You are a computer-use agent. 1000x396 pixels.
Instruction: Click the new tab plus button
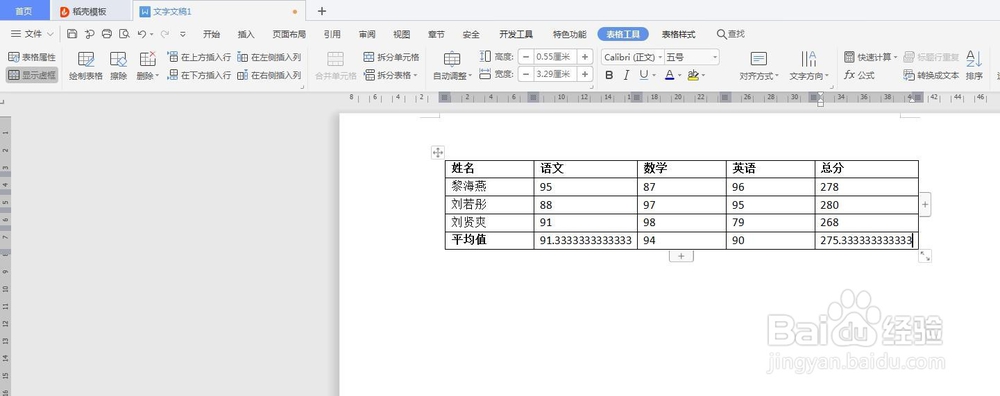(x=322, y=11)
